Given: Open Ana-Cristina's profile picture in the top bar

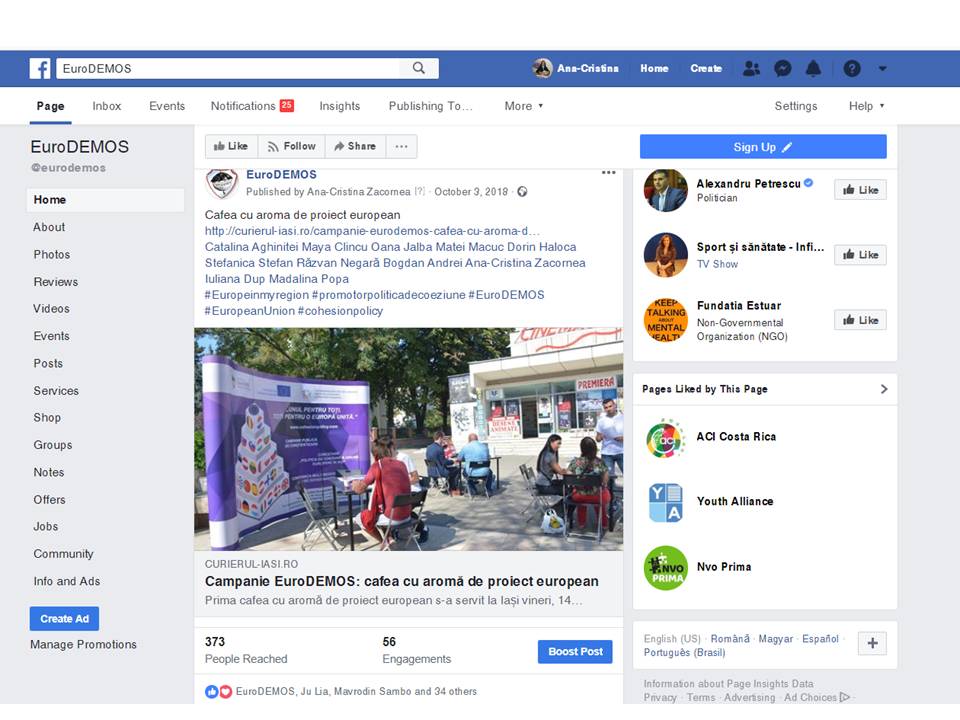Looking at the screenshot, I should [542, 68].
